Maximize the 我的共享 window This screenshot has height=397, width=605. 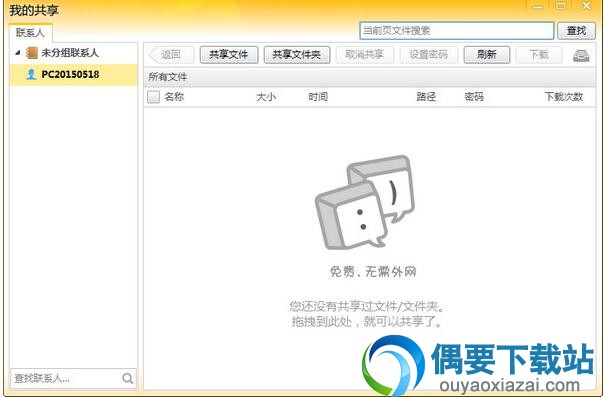click(561, 5)
